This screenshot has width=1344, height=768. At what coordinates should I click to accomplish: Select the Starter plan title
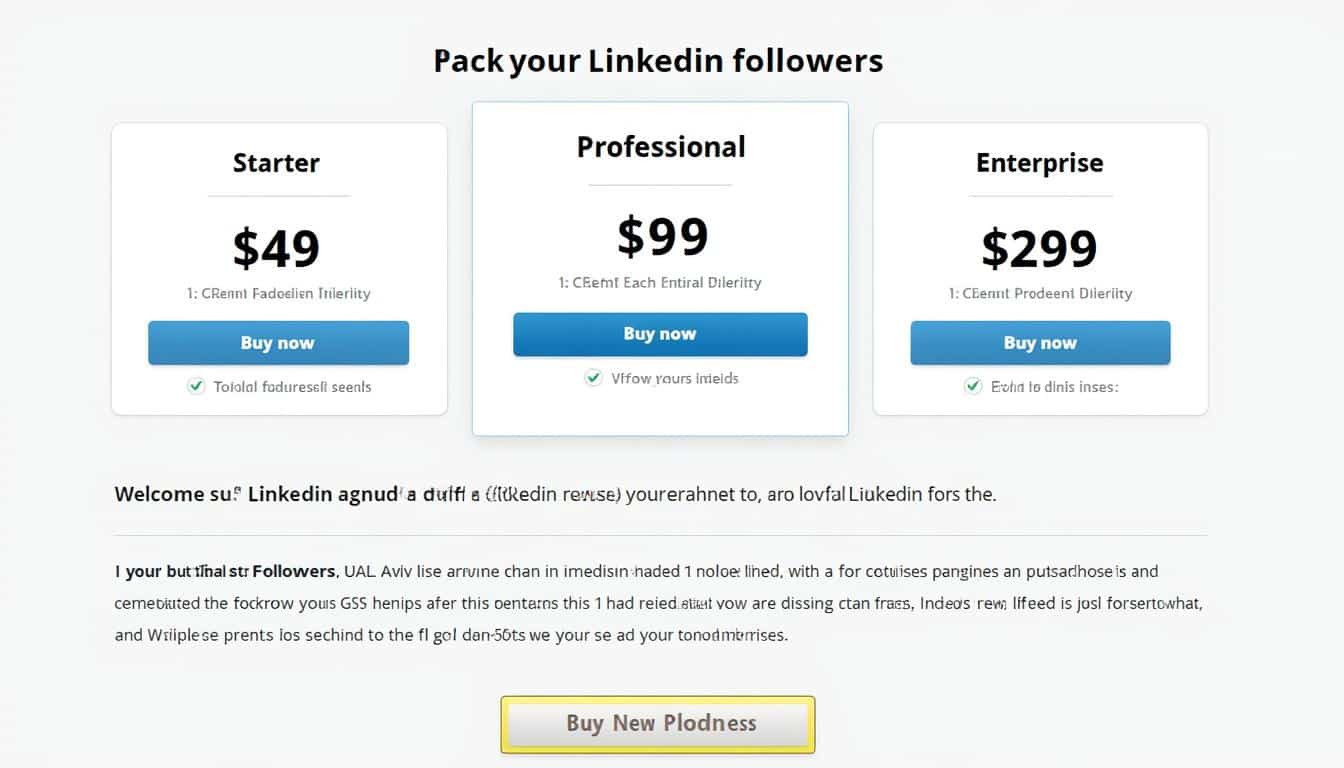point(276,163)
